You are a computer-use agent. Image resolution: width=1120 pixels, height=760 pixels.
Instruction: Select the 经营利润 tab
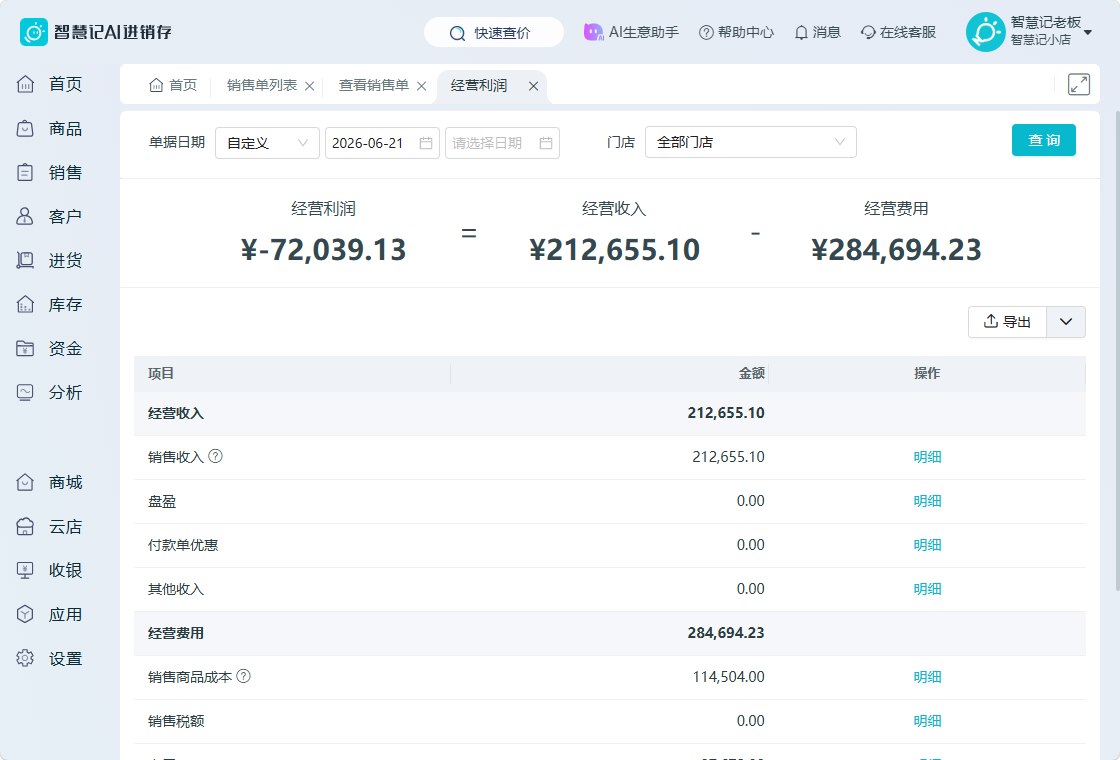[479, 85]
